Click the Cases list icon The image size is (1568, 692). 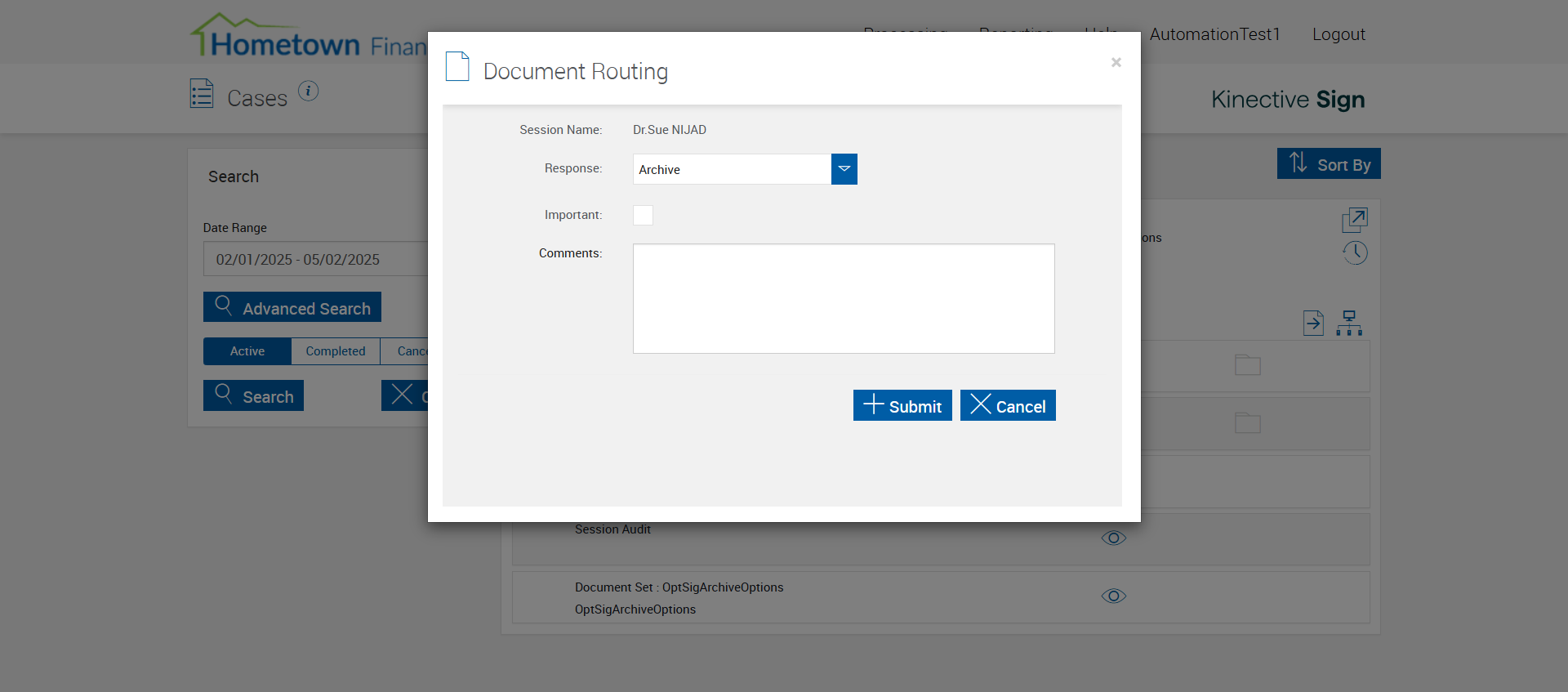[x=202, y=94]
